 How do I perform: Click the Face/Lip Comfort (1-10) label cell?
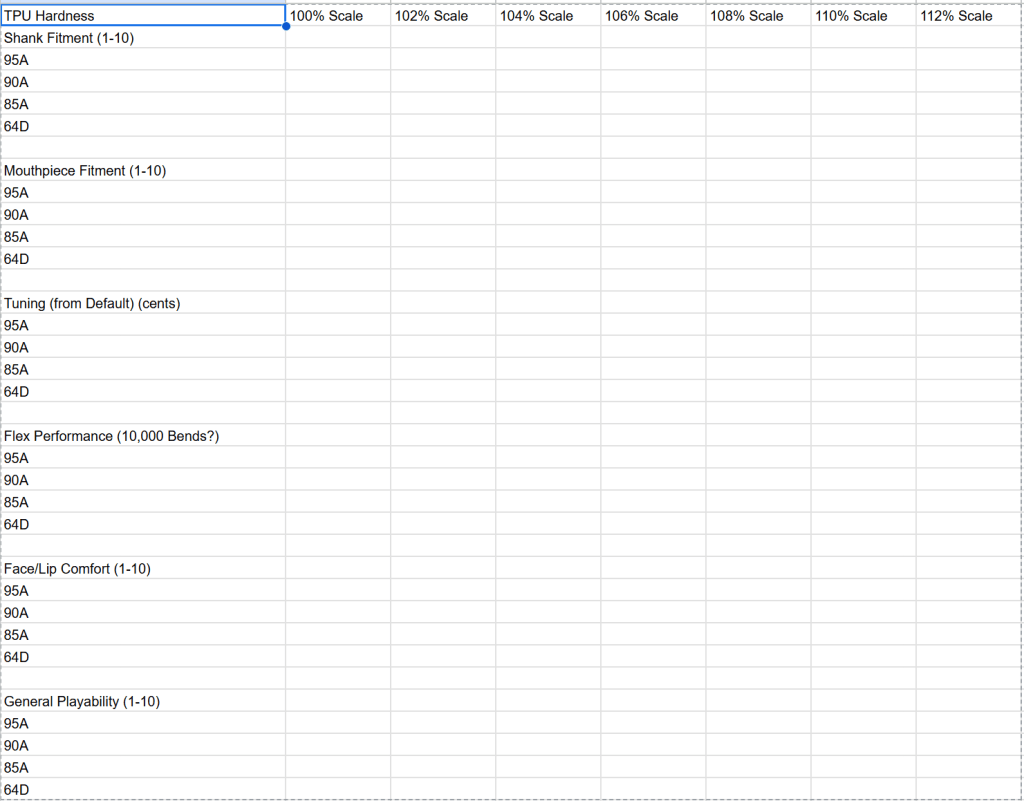coord(143,569)
